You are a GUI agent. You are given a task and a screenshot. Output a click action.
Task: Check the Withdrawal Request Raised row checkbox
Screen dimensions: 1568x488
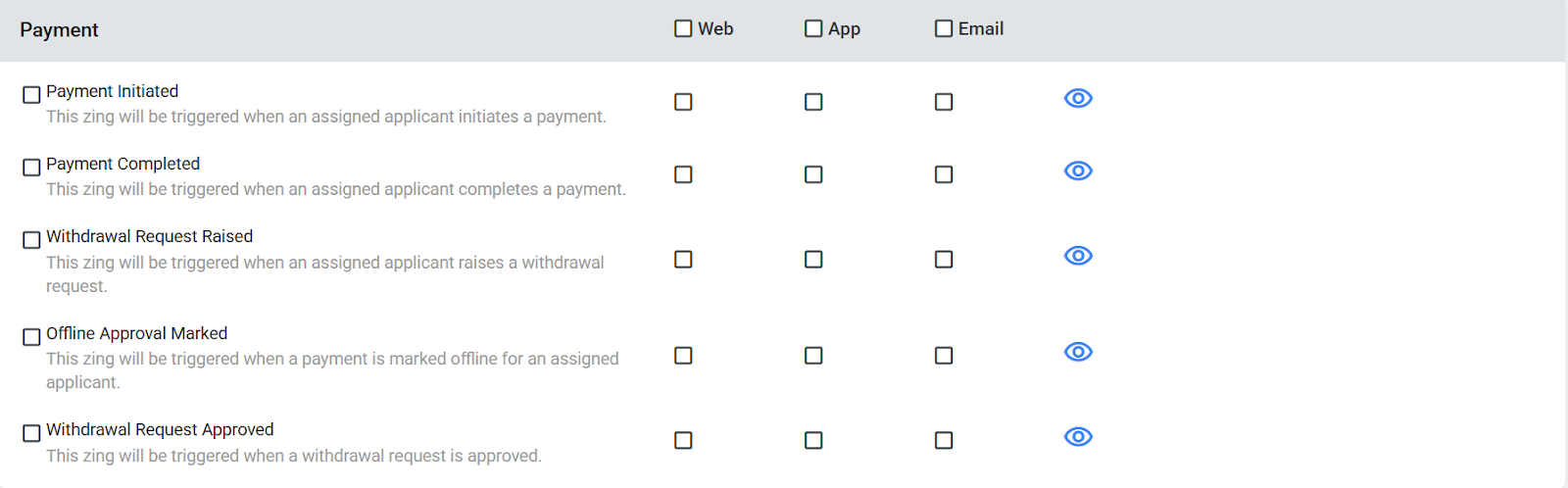click(31, 239)
